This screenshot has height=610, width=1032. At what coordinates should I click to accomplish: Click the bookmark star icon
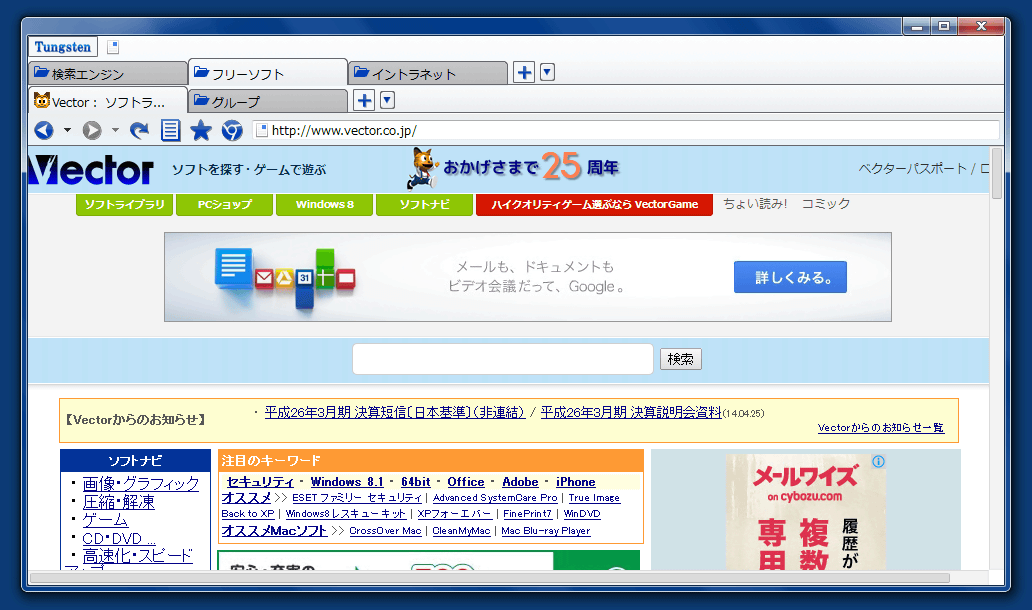click(x=201, y=130)
